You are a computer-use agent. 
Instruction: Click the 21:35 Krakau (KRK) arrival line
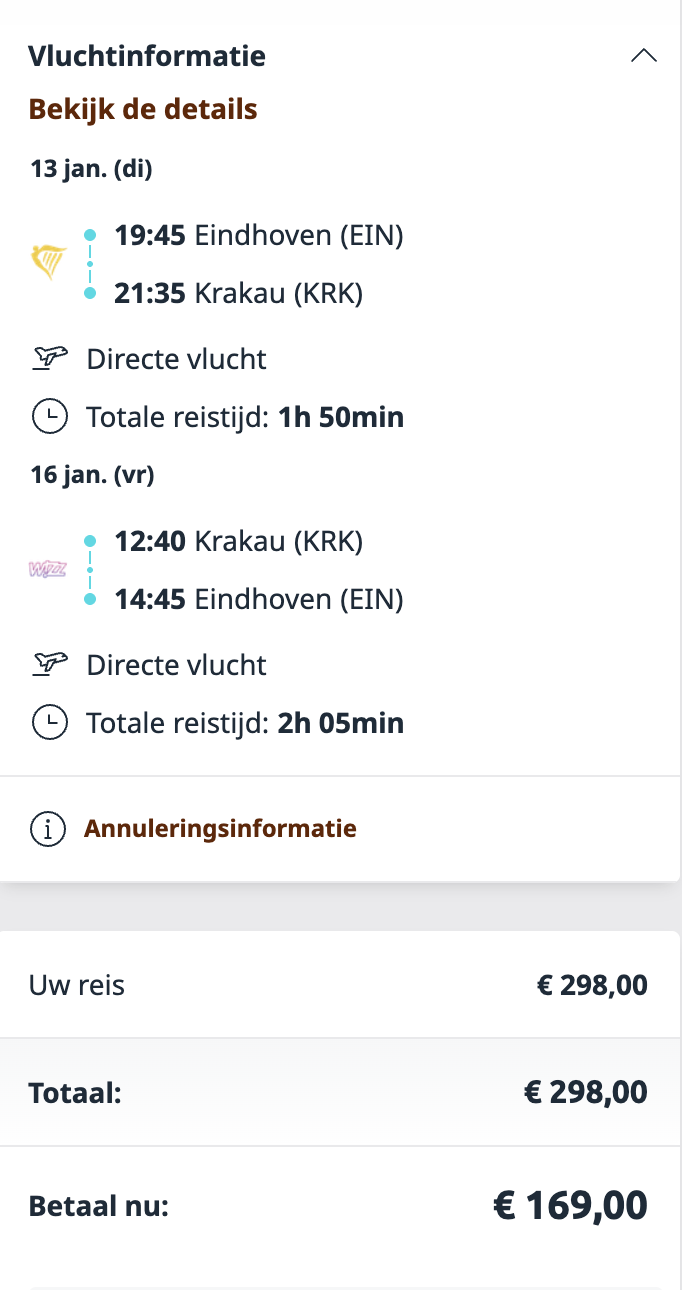click(x=239, y=294)
